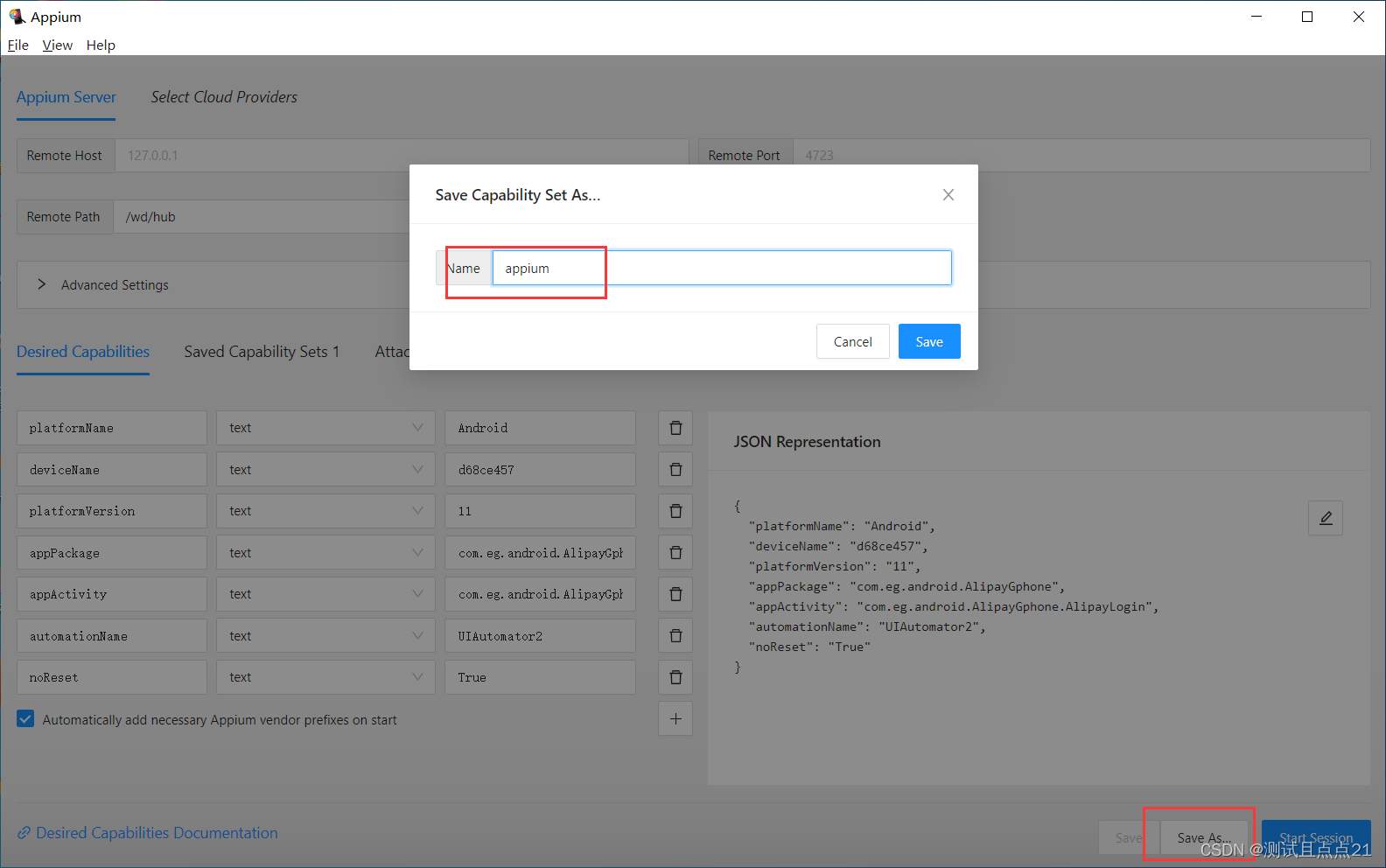This screenshot has height=868, width=1386.
Task: Click the platformName capability name field
Action: click(112, 428)
